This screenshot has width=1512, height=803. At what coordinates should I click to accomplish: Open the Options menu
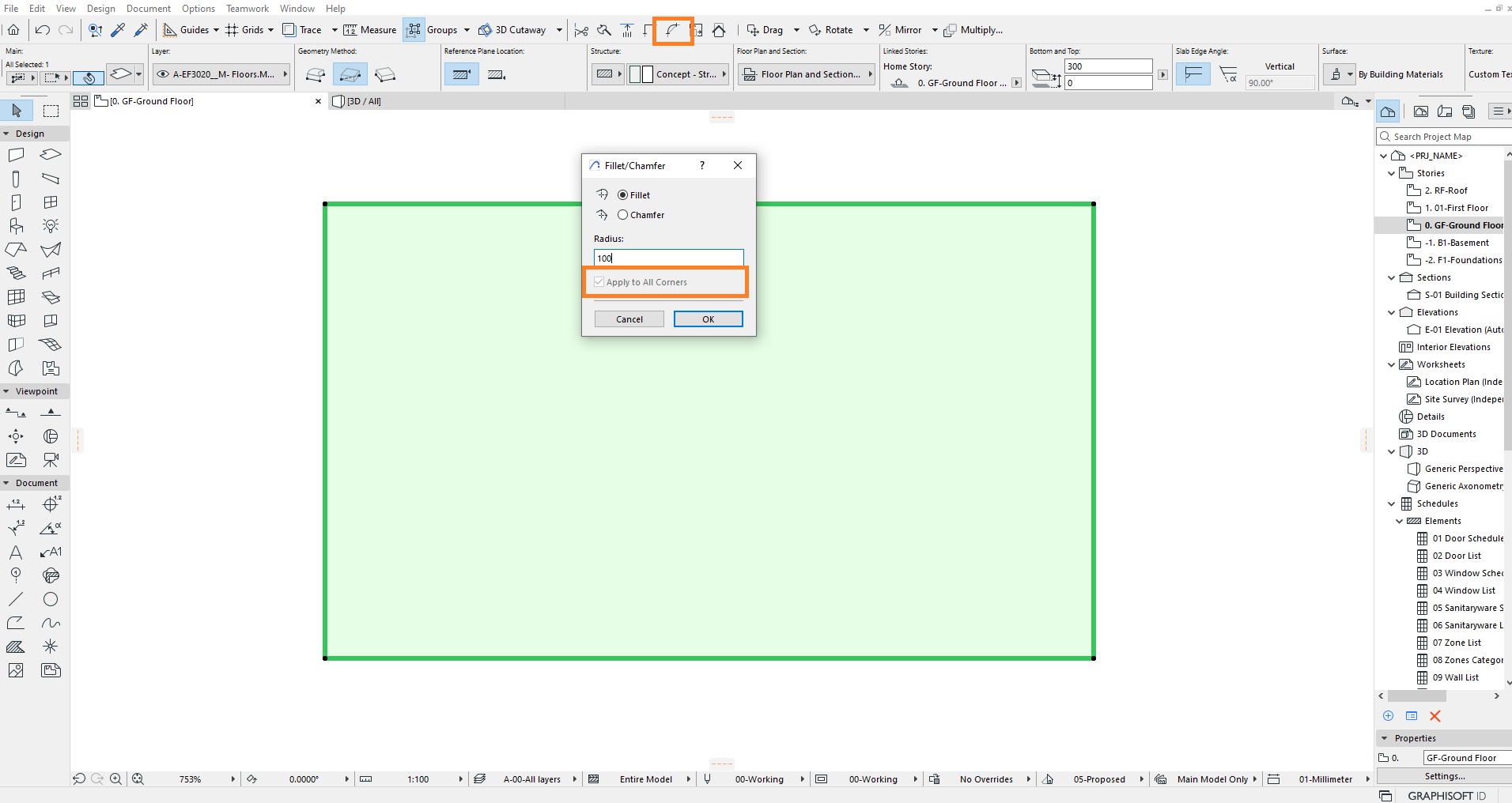(x=198, y=8)
